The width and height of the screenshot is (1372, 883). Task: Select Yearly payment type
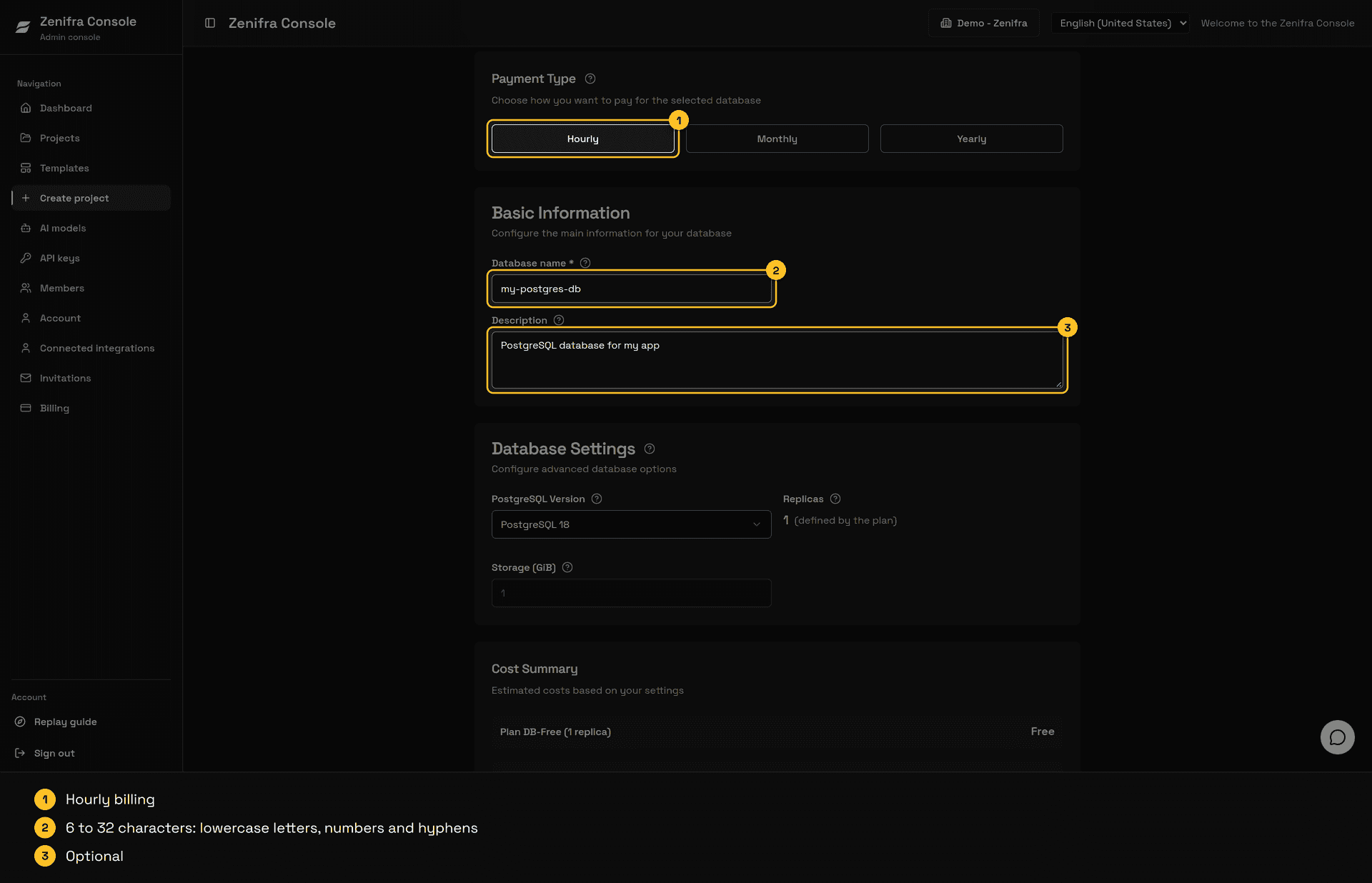point(972,139)
